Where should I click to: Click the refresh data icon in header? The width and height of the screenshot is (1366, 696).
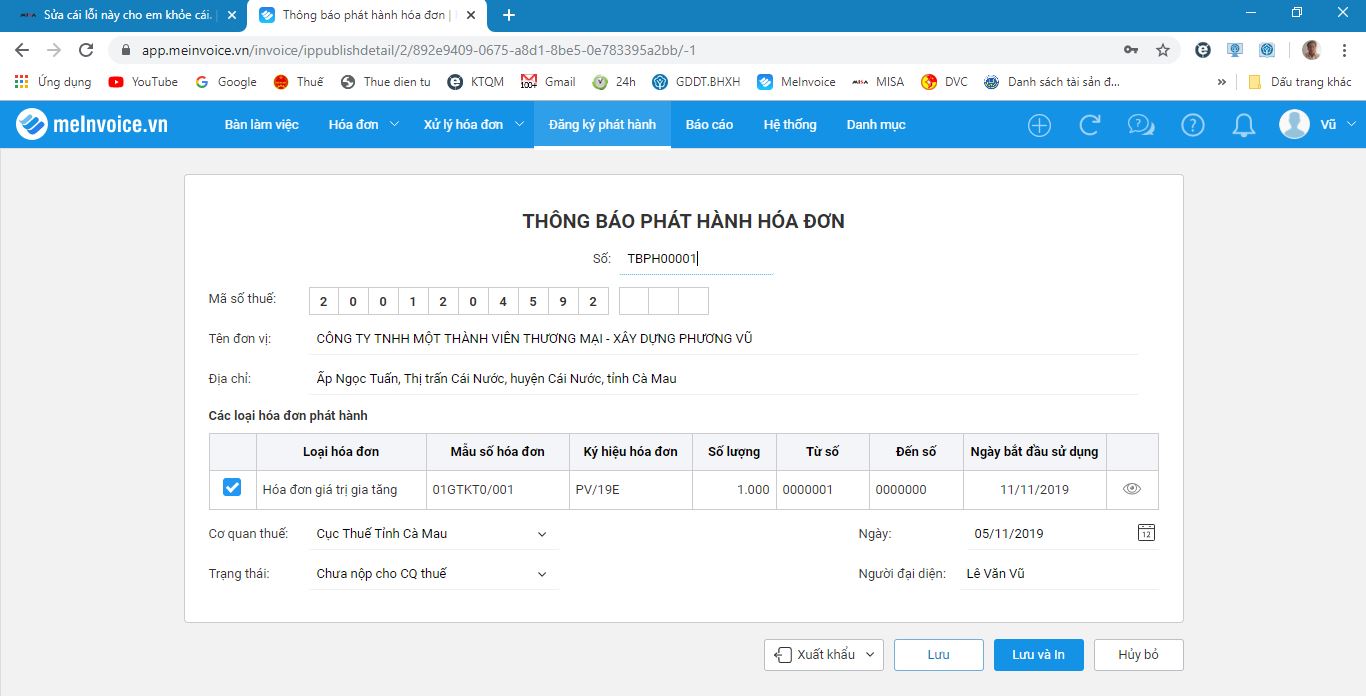(x=1090, y=125)
